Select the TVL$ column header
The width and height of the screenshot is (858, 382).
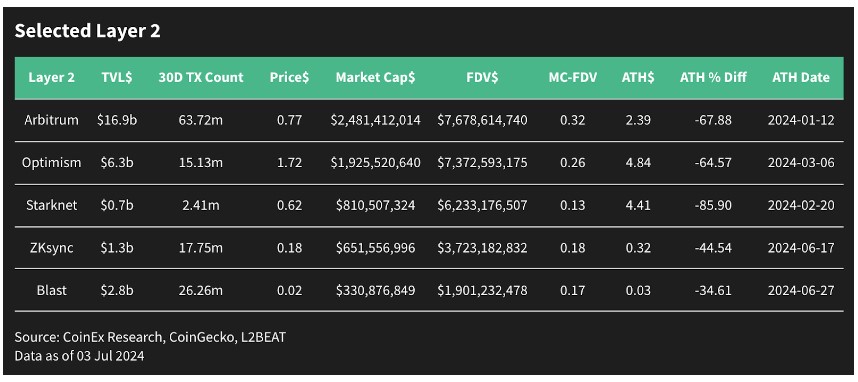tap(117, 77)
